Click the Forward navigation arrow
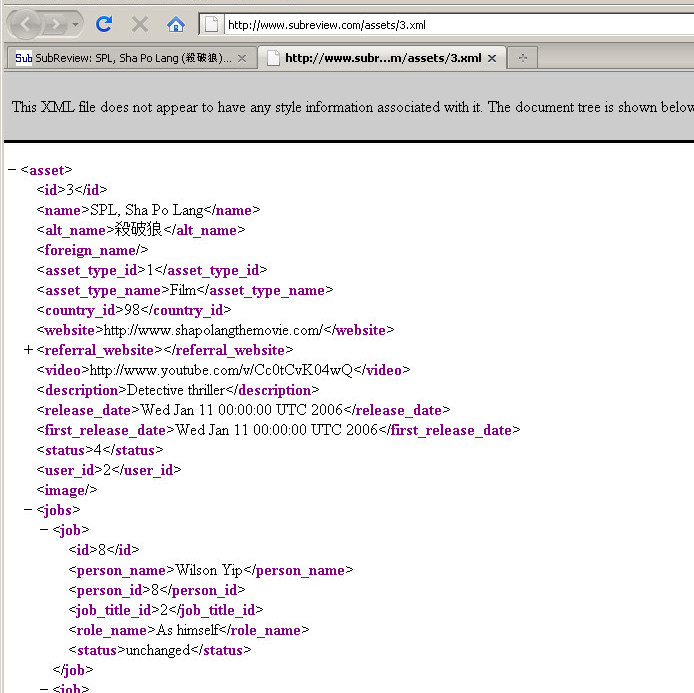The height and width of the screenshot is (693, 694). pyautogui.click(x=55, y=23)
